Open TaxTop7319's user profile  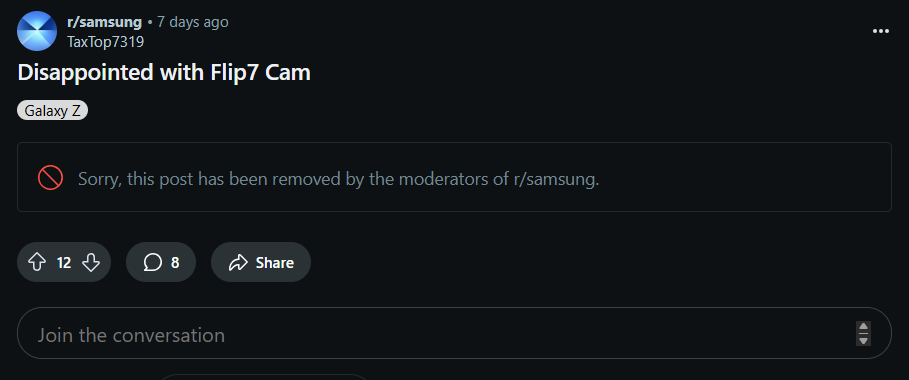106,42
